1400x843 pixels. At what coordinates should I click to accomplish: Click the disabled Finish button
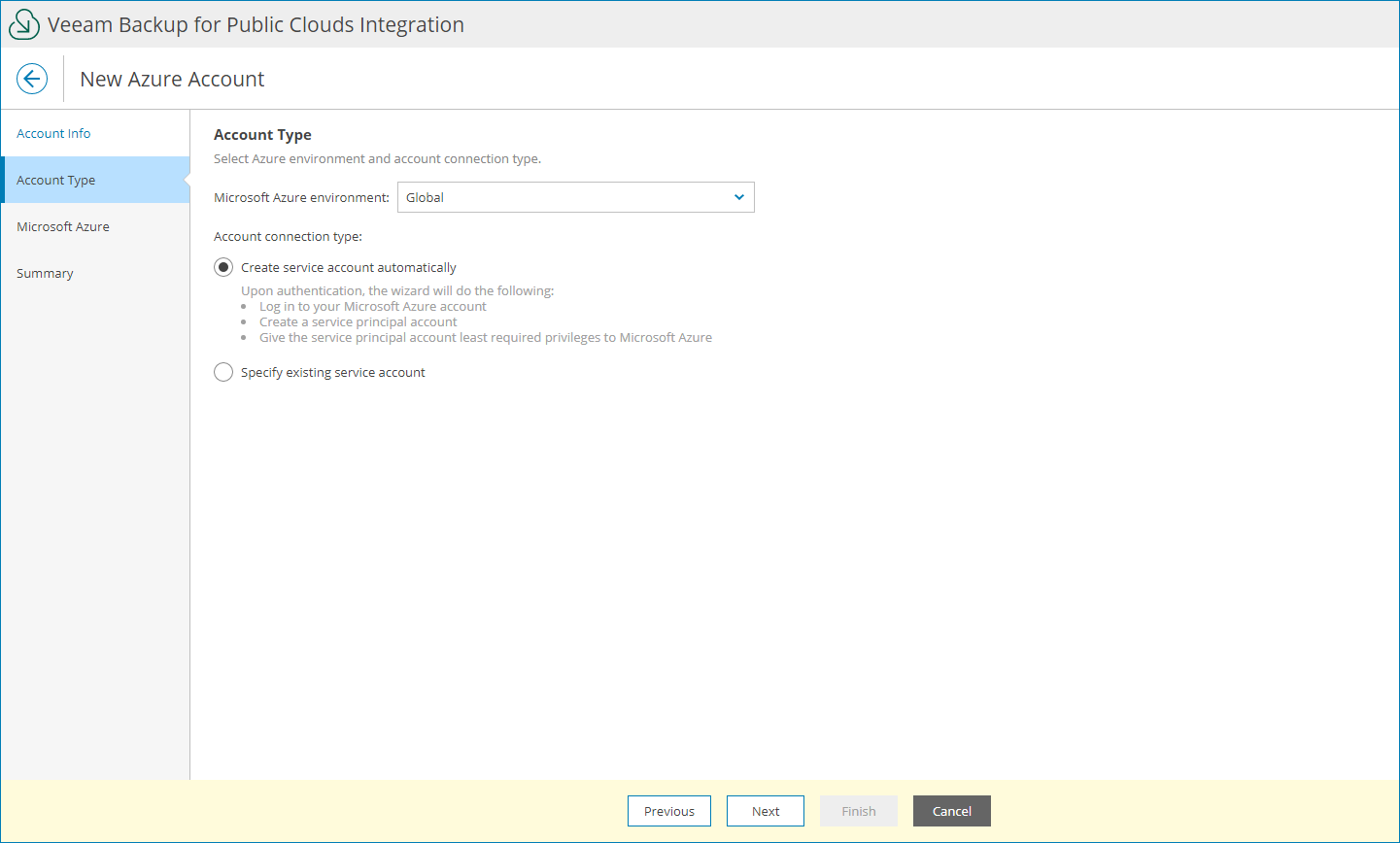[x=858, y=811]
